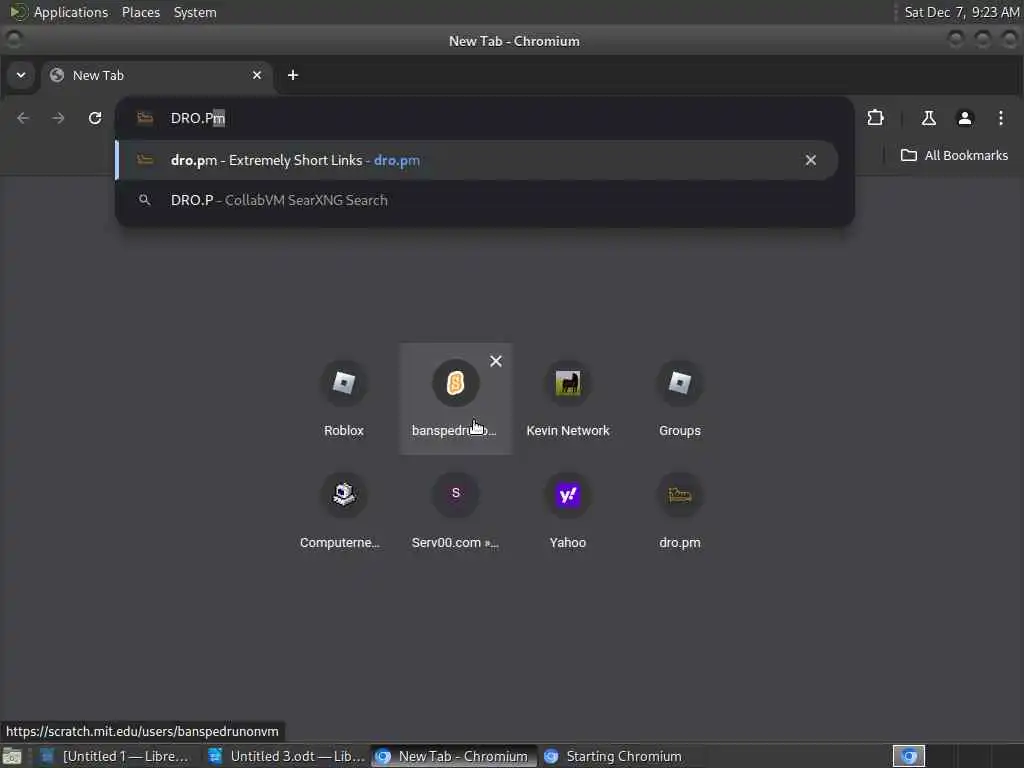Open Chrome Labs flask icon
The height and width of the screenshot is (768, 1024).
[928, 118]
